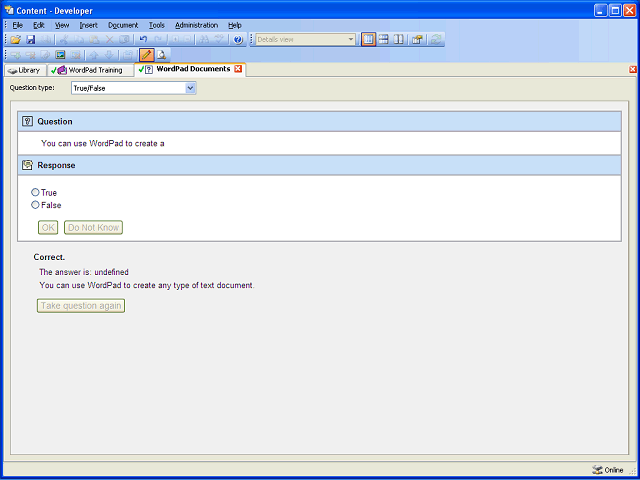Click the red close-all tabs X at far right
Screen dimensions: 640x480
pos(633,69)
